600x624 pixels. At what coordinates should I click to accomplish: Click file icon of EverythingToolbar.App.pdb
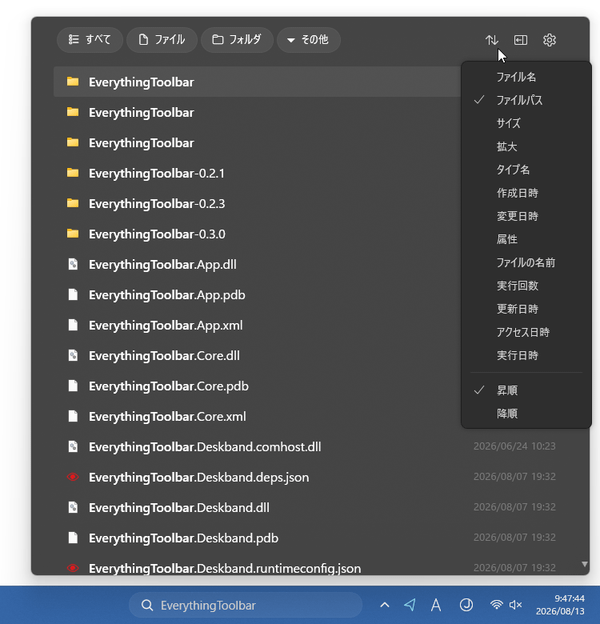click(73, 294)
